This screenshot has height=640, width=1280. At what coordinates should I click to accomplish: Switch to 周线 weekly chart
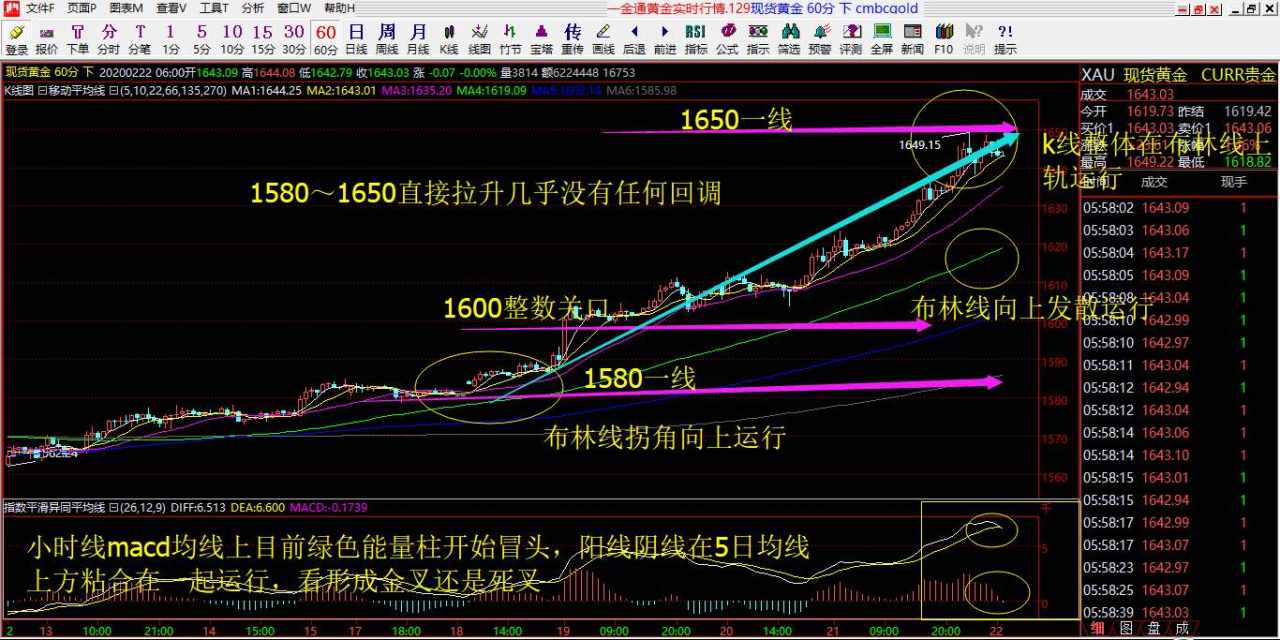click(387, 39)
